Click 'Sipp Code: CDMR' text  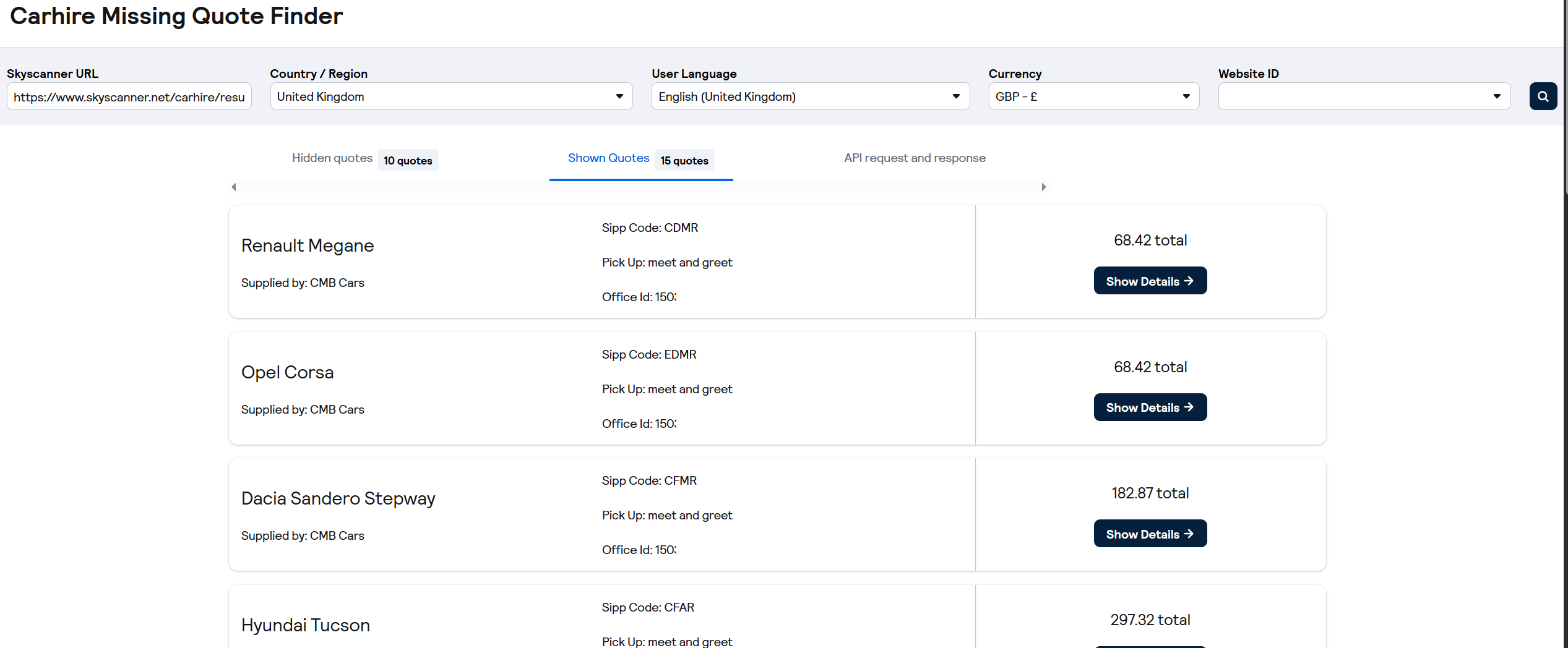[x=650, y=228]
